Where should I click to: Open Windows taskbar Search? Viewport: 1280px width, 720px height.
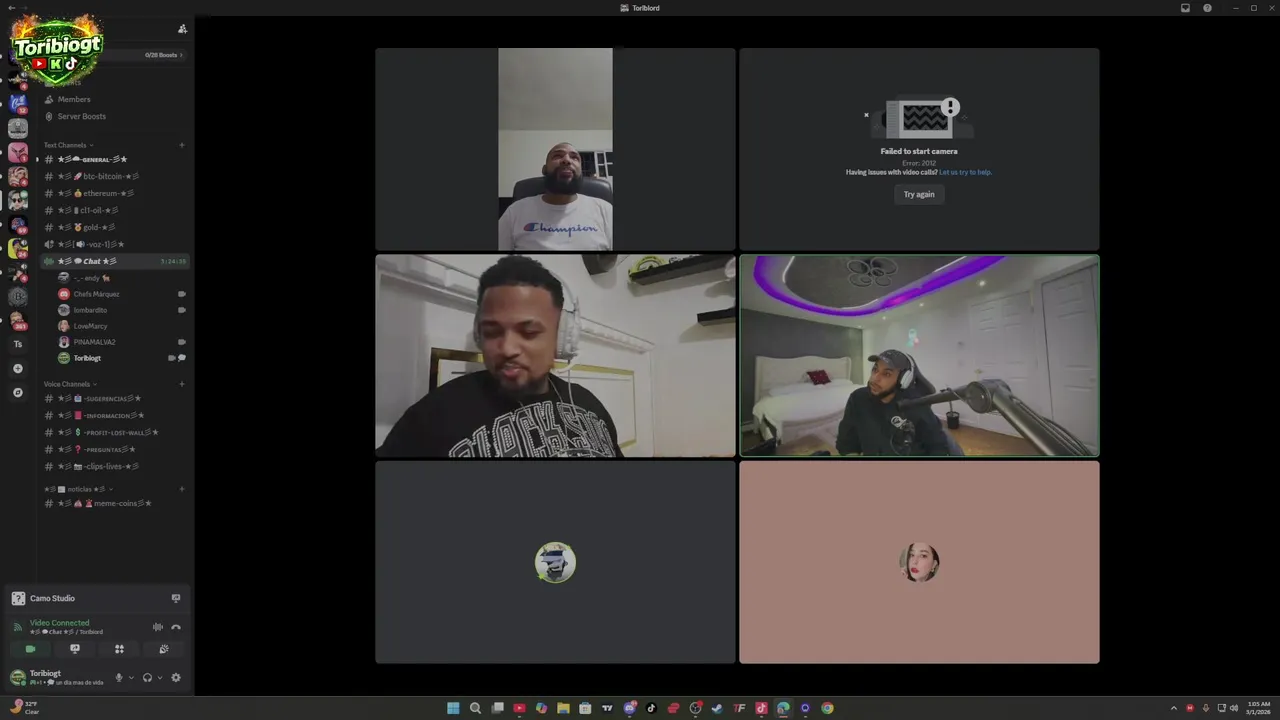[x=475, y=708]
